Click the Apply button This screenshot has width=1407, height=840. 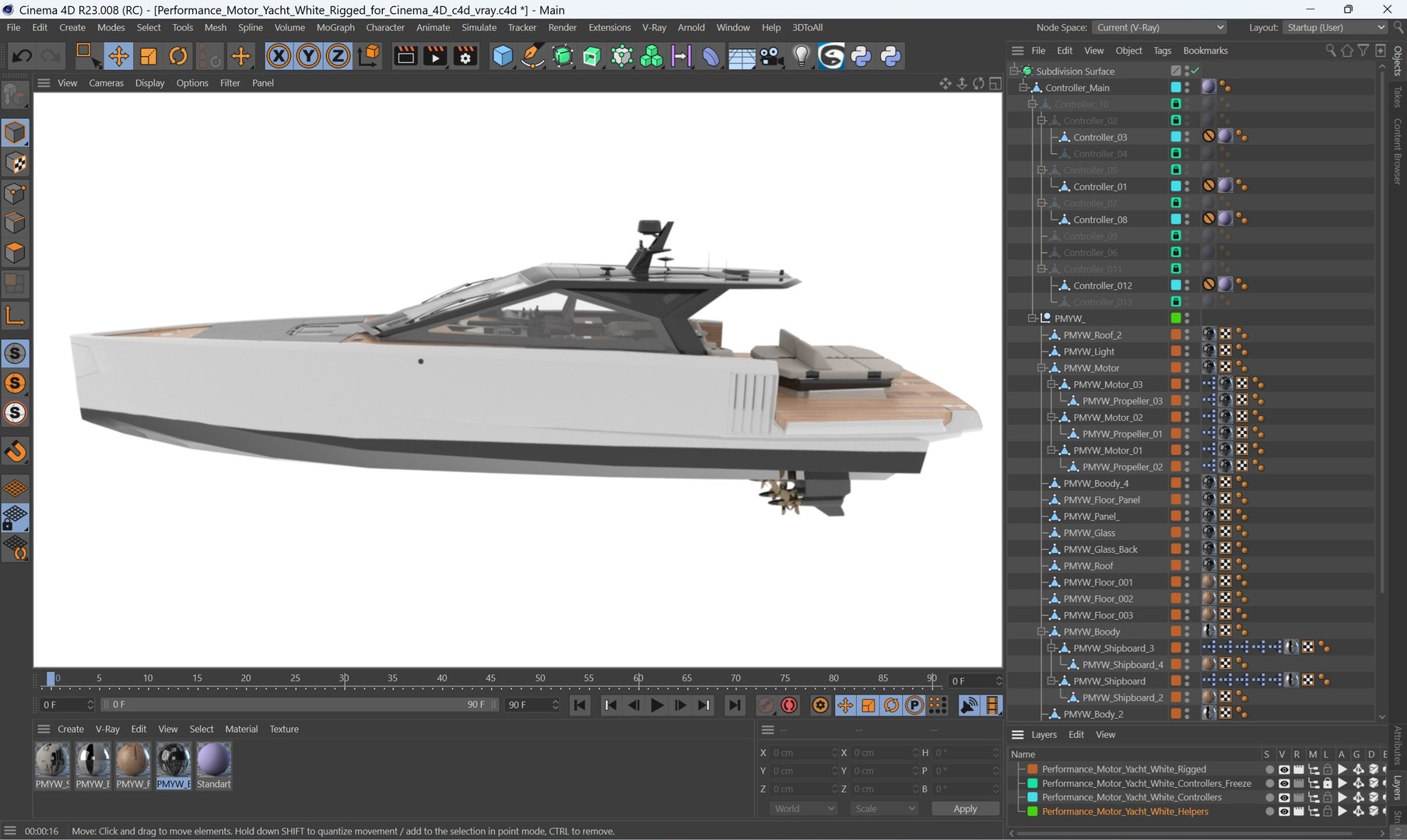[x=965, y=809]
